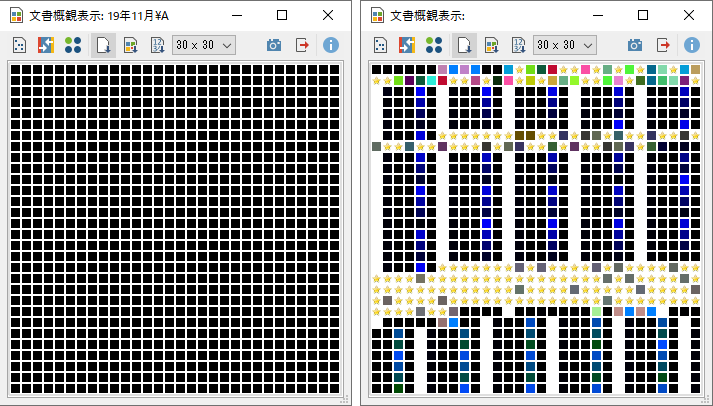Viewport: 713px width, 406px height.
Task: Click blue info icon in right window
Action: click(692, 45)
